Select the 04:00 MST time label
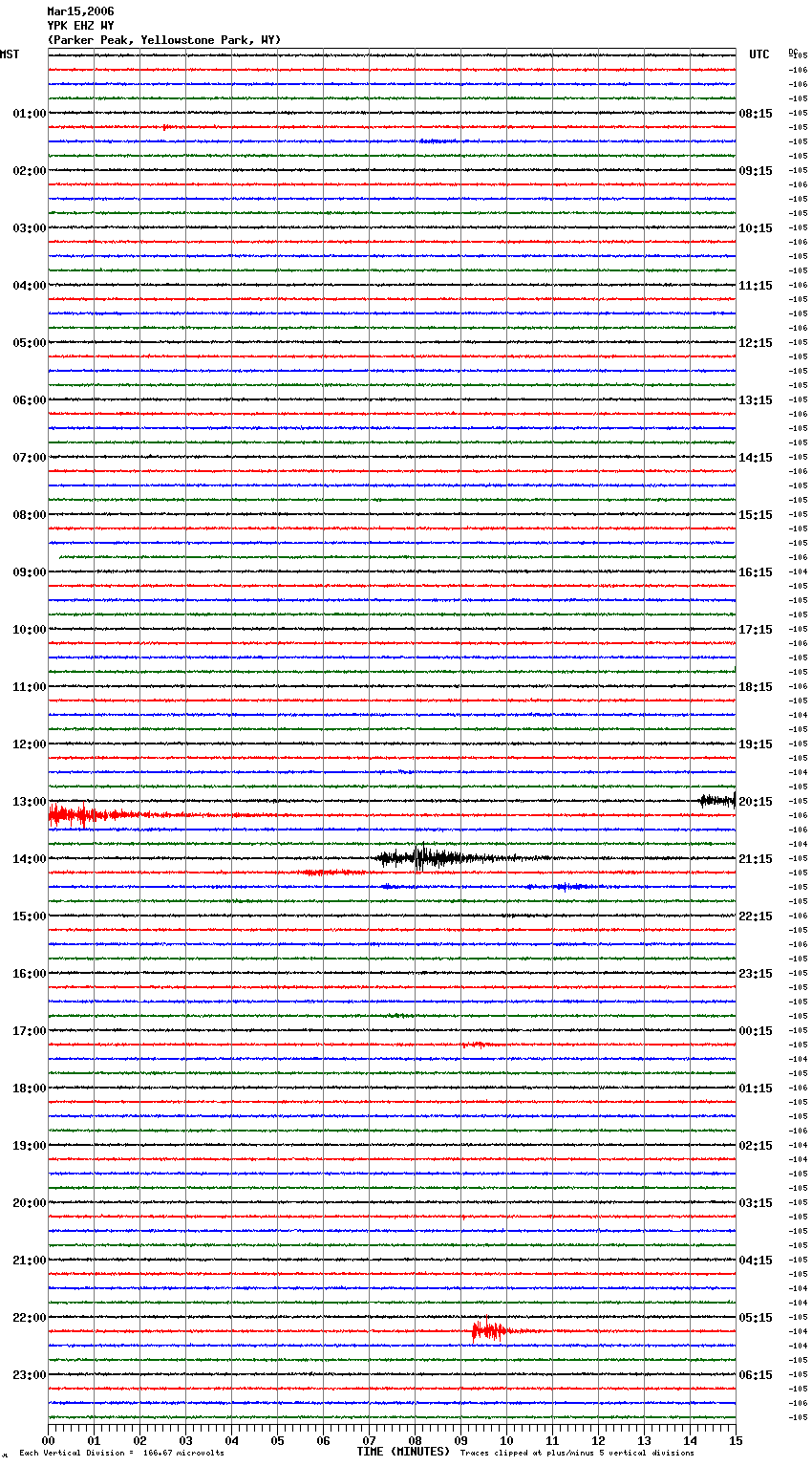Viewport: 812px width, 1466px height. click(30, 286)
